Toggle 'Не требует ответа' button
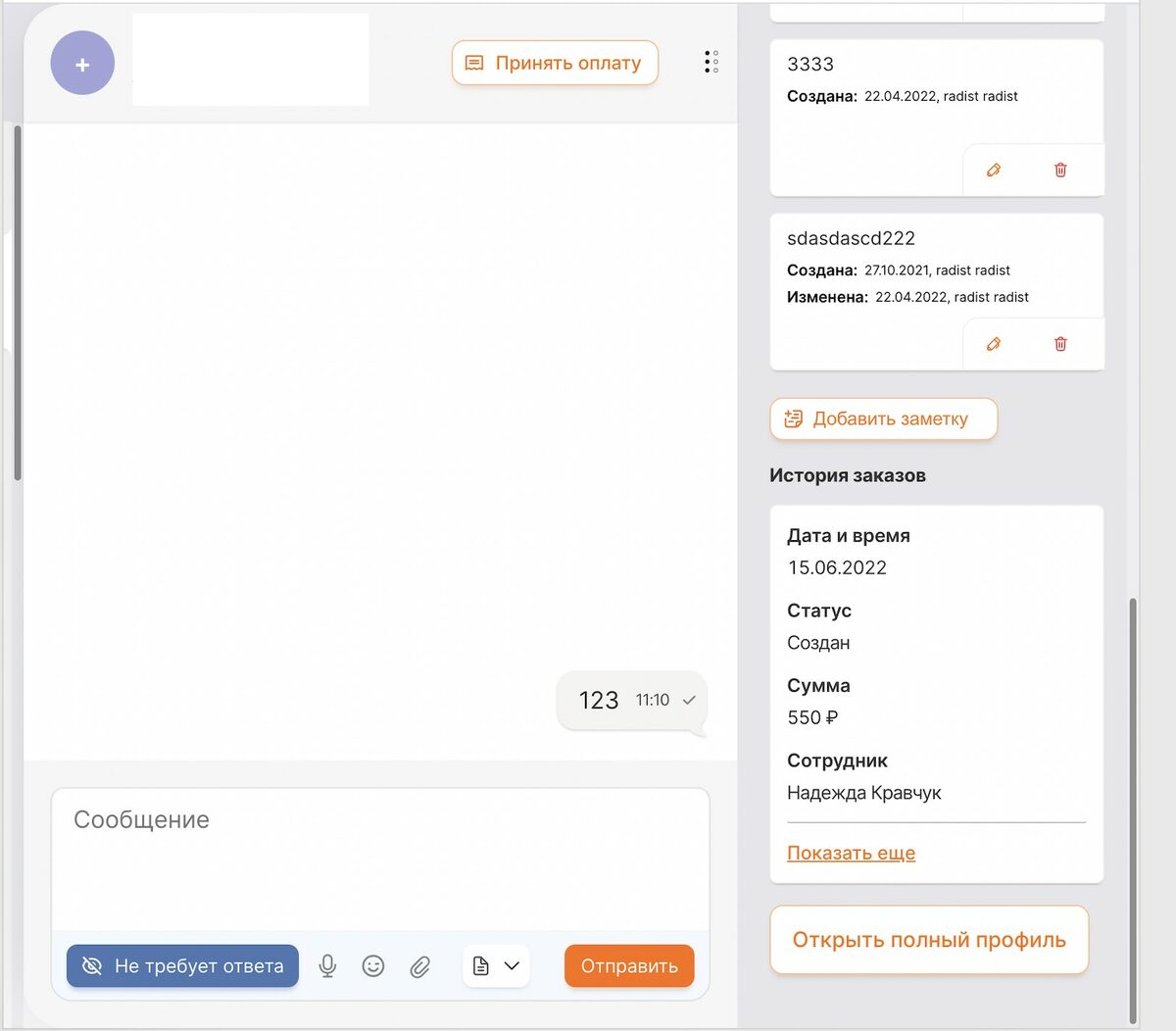This screenshot has width=1176, height=1031. click(182, 966)
